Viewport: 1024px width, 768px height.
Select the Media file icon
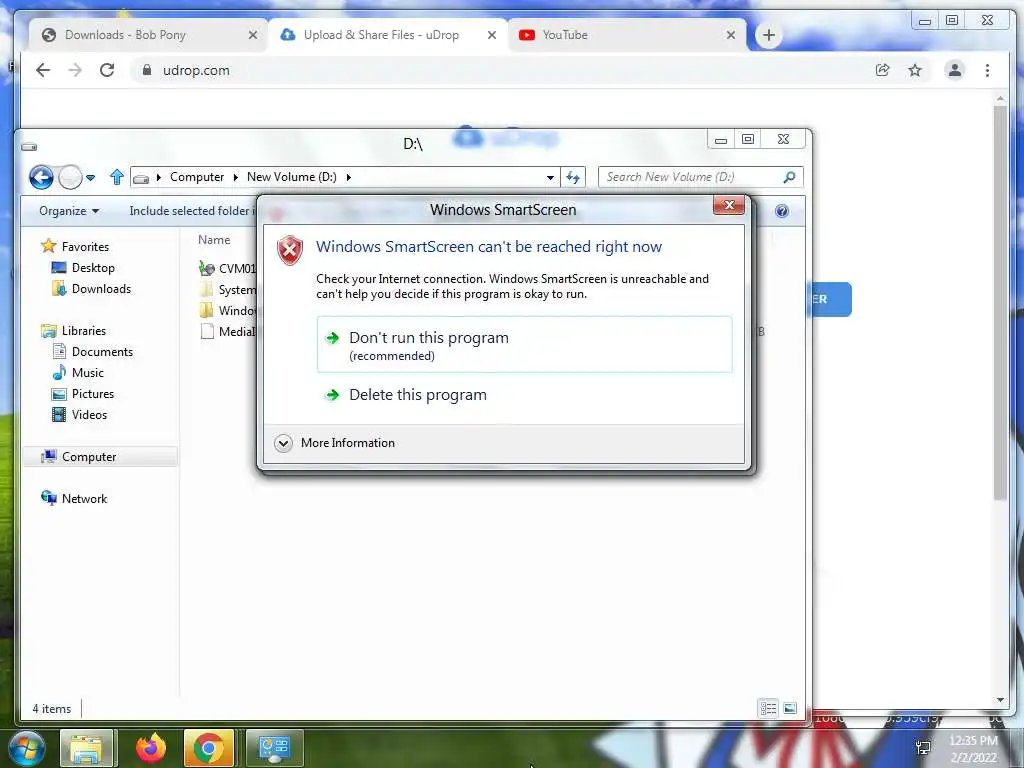(x=207, y=331)
